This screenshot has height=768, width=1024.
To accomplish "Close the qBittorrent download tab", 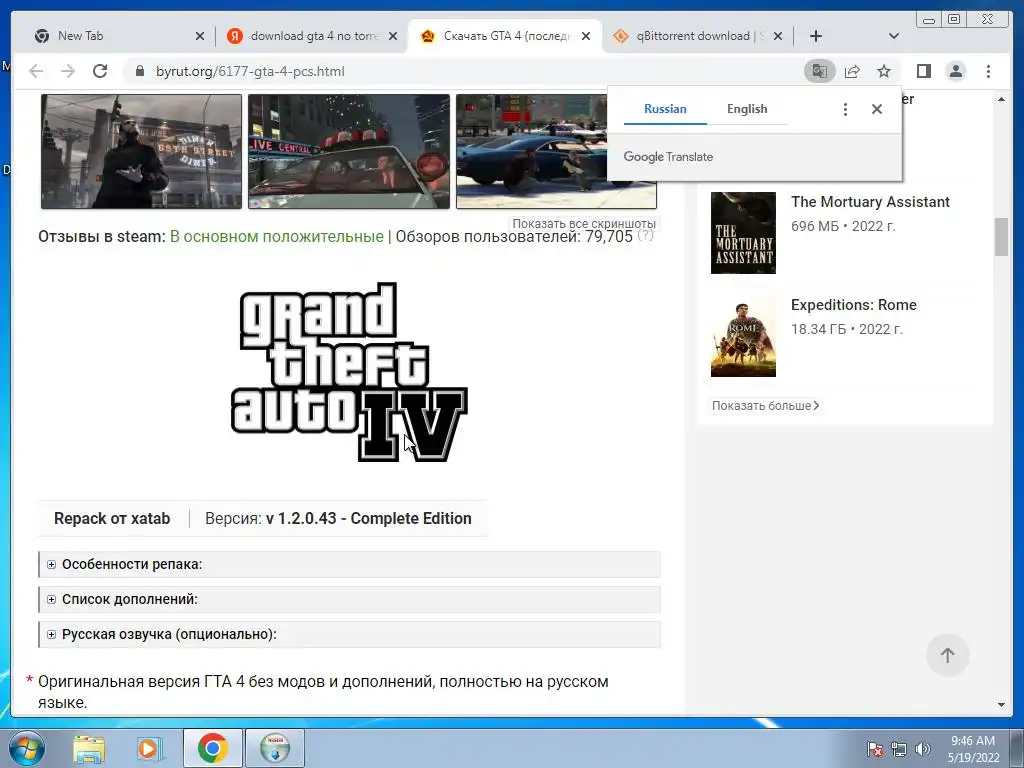I will [778, 36].
